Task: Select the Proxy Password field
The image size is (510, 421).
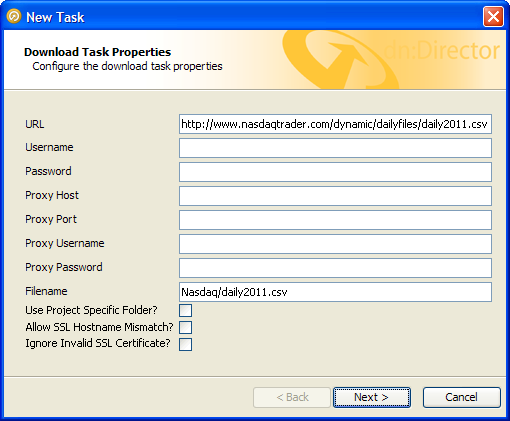Action: point(335,268)
